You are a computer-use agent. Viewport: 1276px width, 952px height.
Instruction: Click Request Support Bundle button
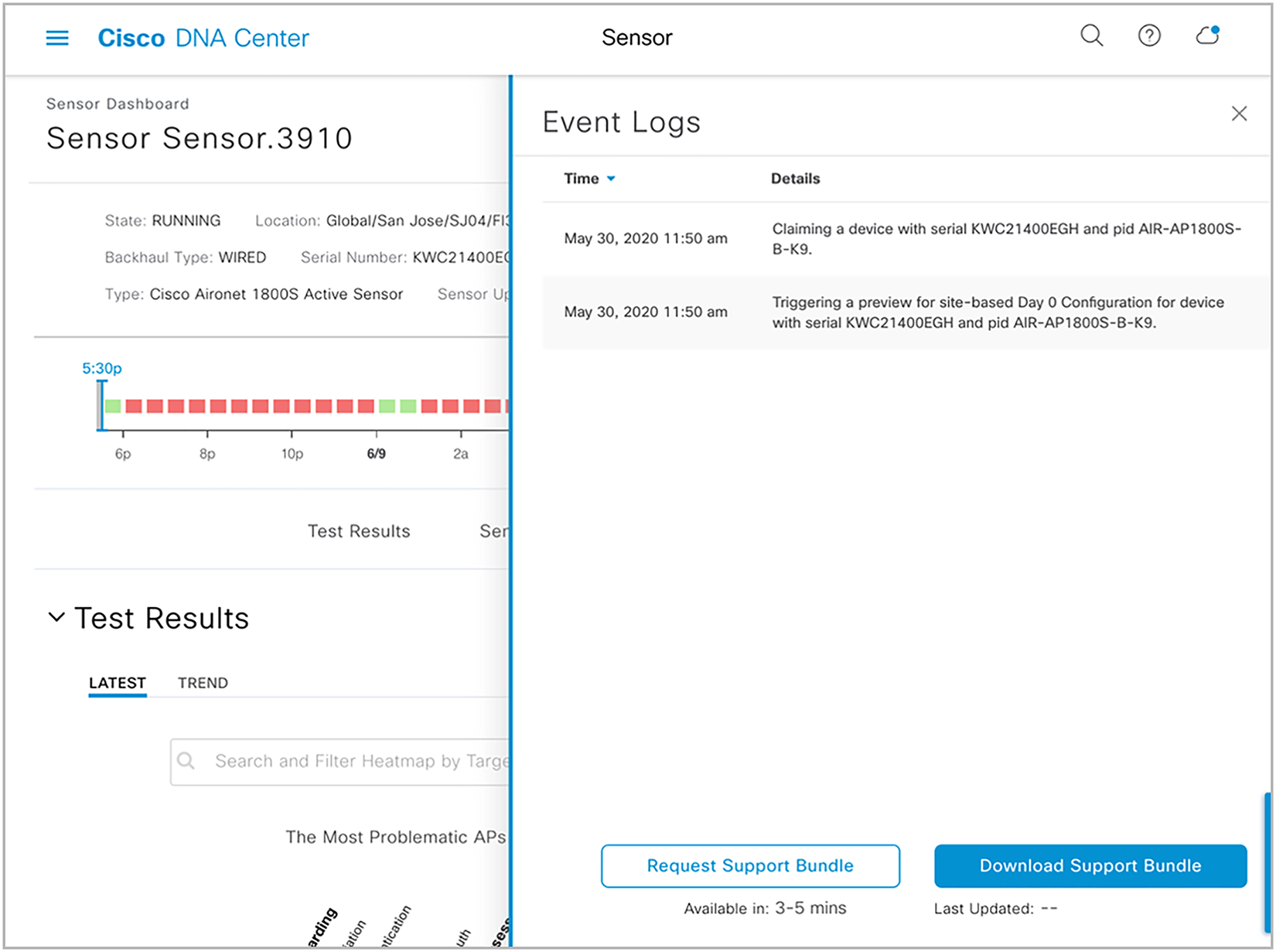point(750,865)
